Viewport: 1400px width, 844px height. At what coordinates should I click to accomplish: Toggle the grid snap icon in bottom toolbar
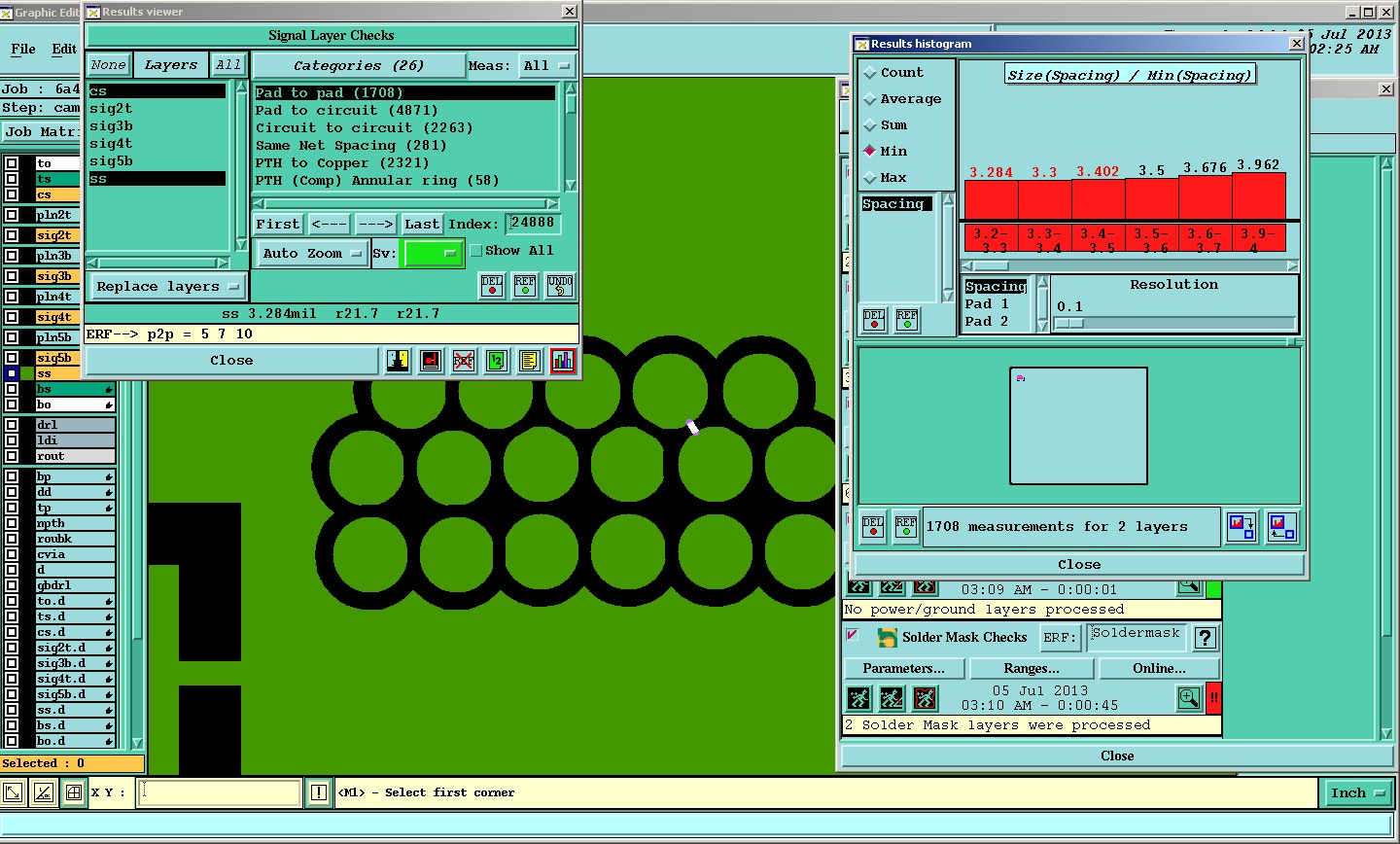[73, 792]
